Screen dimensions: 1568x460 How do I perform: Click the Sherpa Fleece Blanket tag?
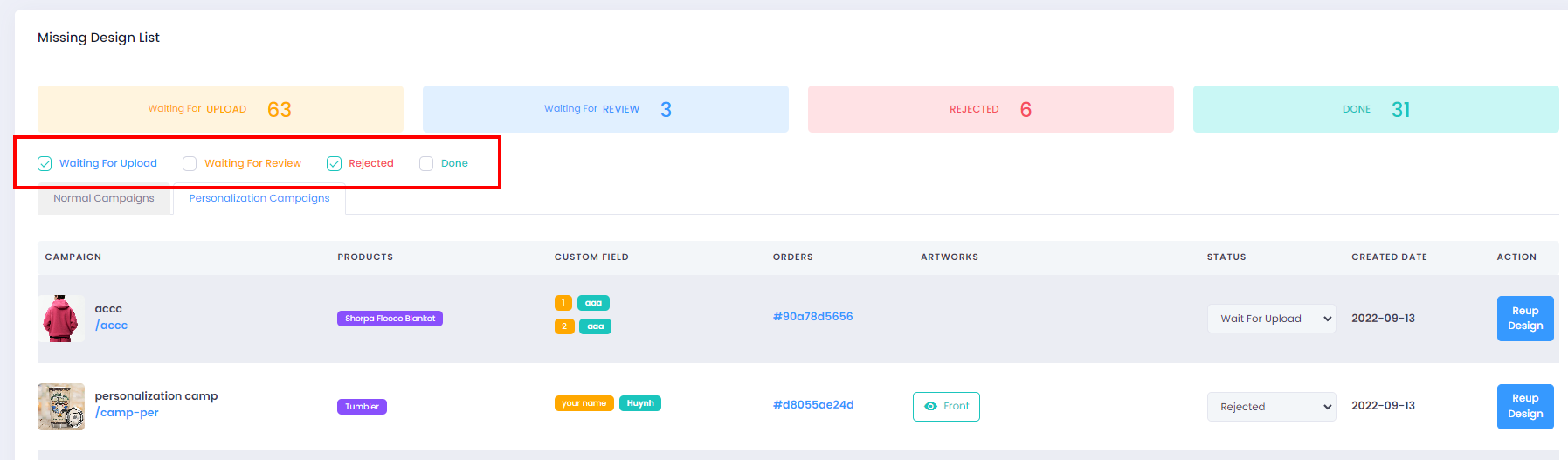[x=390, y=319]
